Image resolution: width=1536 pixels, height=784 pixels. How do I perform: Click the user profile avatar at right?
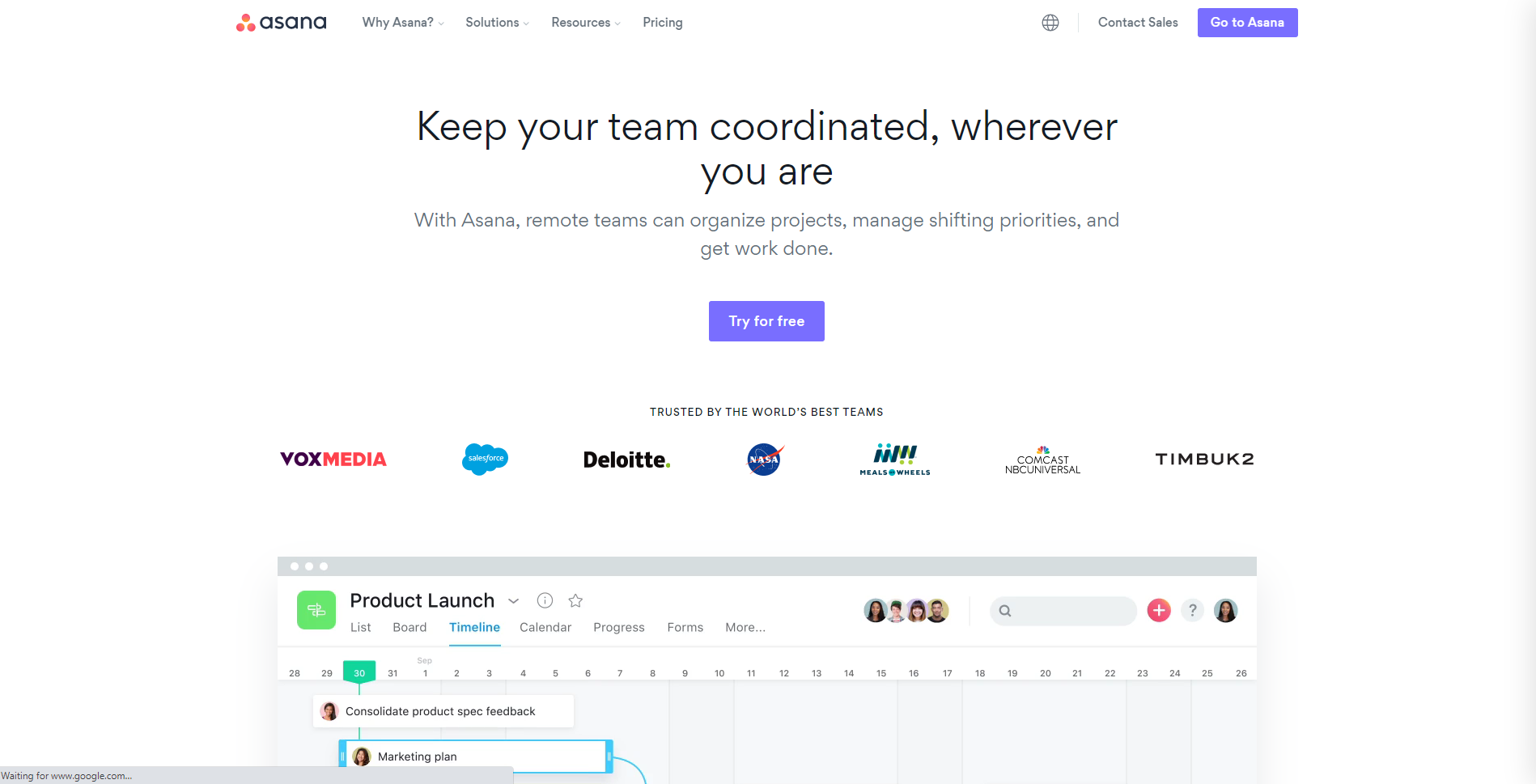[x=1226, y=610]
